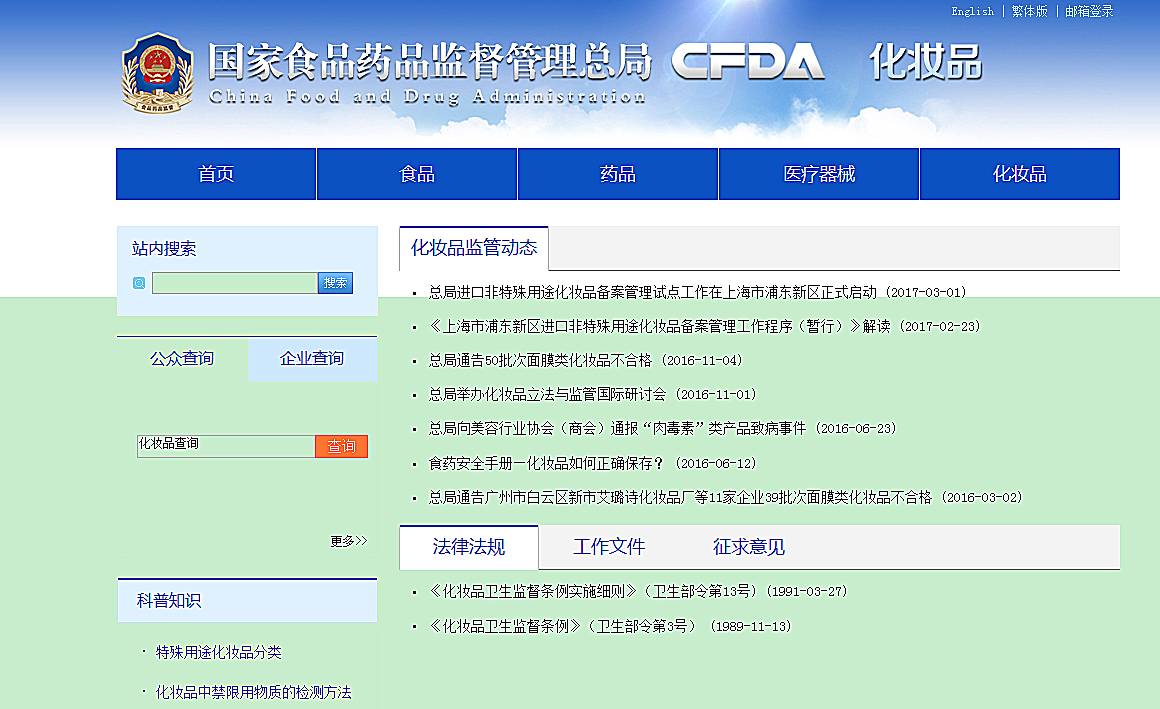Viewport: 1160px width, 709px height.
Task: Click the magnifier icon beside site search field
Action: [x=138, y=283]
